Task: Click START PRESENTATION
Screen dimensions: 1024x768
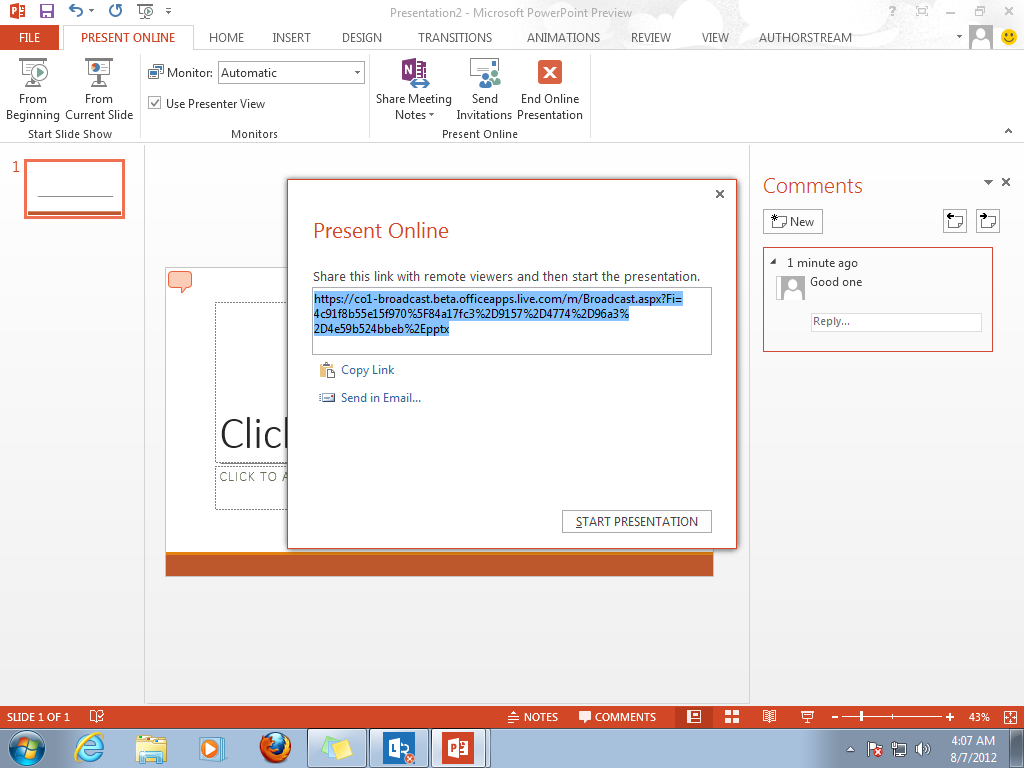Action: (x=636, y=521)
